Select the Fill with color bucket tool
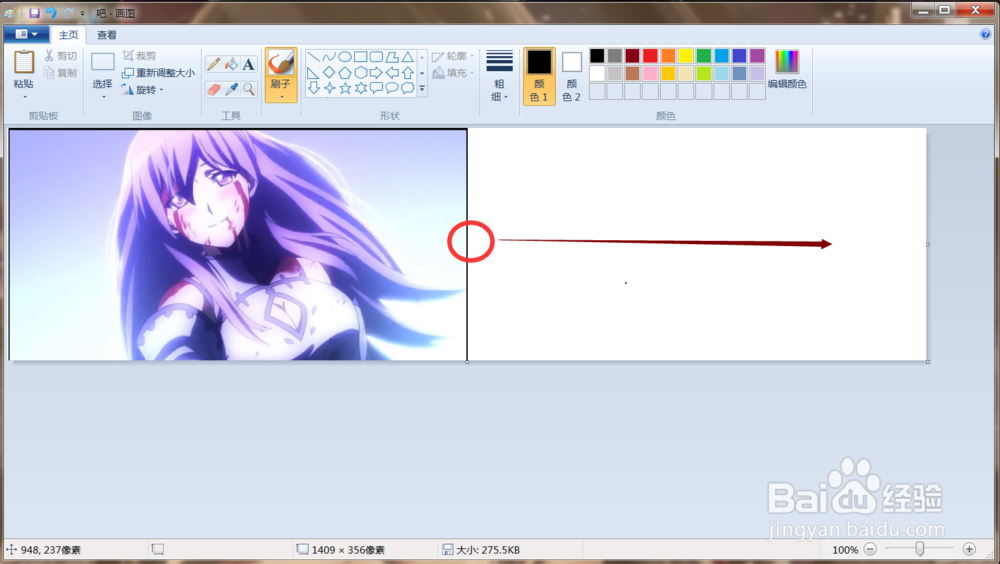 point(231,64)
